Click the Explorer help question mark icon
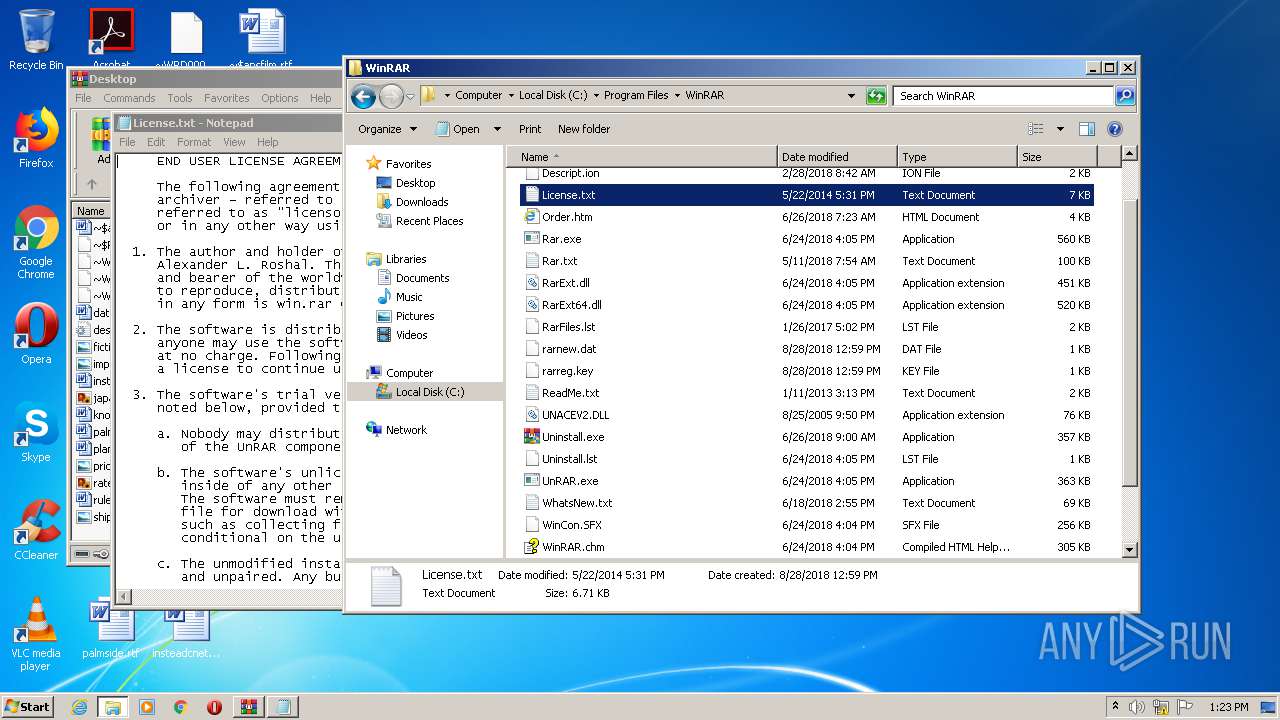Image resolution: width=1280 pixels, height=720 pixels. pos(1115,129)
